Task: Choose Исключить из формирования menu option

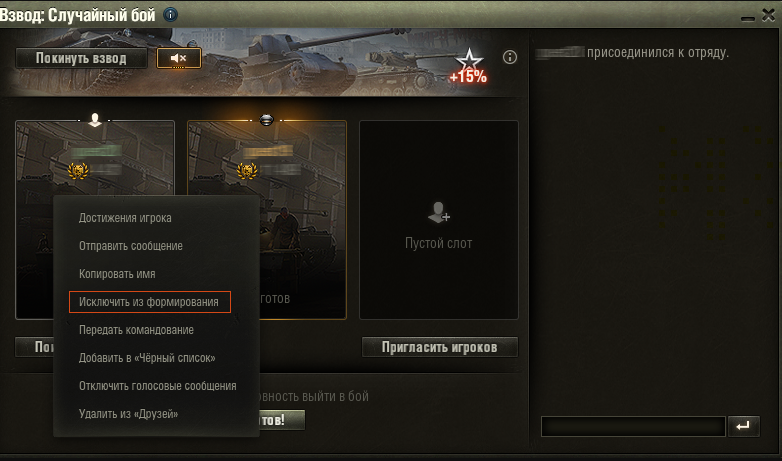Action: [x=150, y=302]
